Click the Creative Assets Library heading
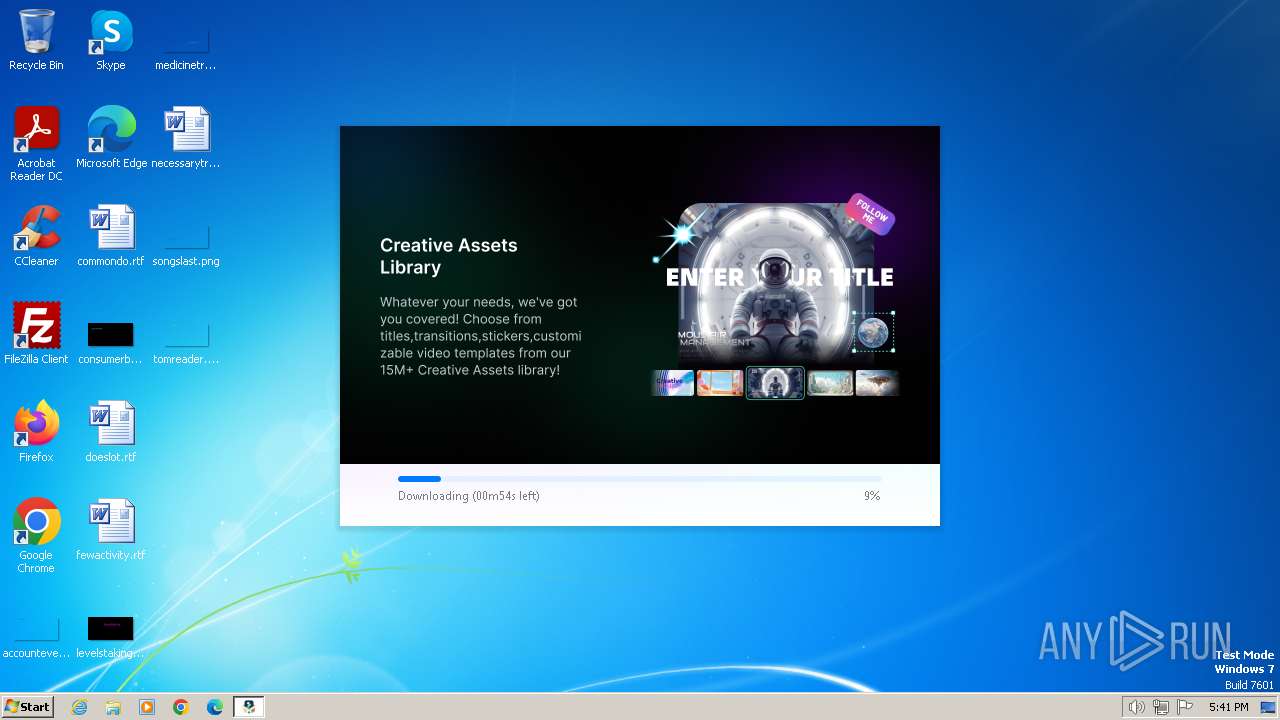The height and width of the screenshot is (720, 1280). pos(449,256)
